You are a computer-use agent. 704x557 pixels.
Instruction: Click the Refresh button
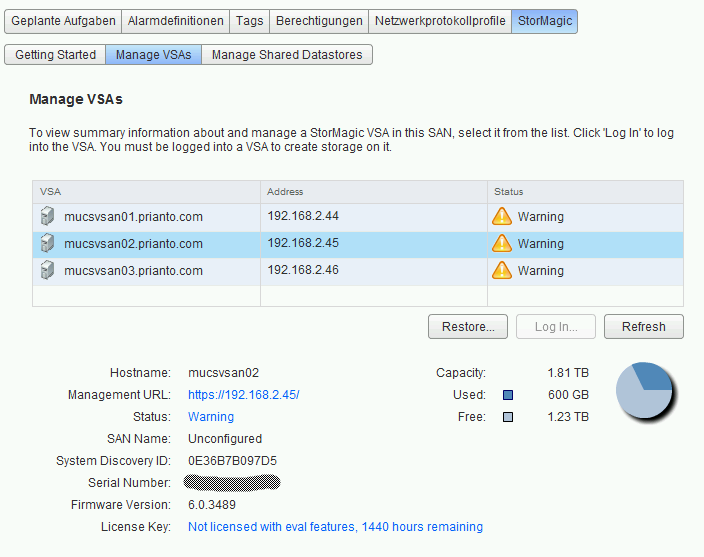(x=644, y=327)
